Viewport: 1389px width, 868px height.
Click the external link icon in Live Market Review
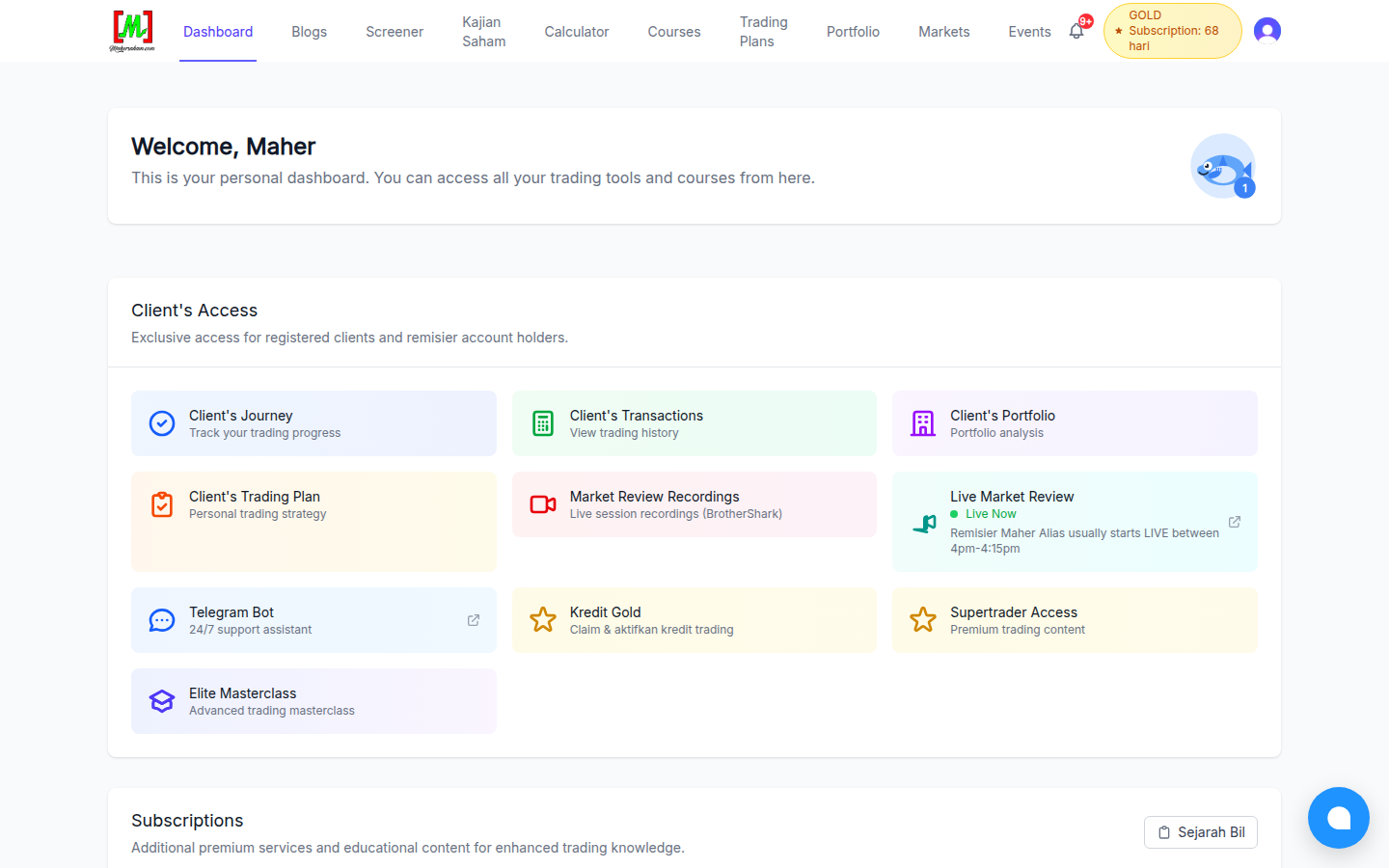coord(1235,522)
